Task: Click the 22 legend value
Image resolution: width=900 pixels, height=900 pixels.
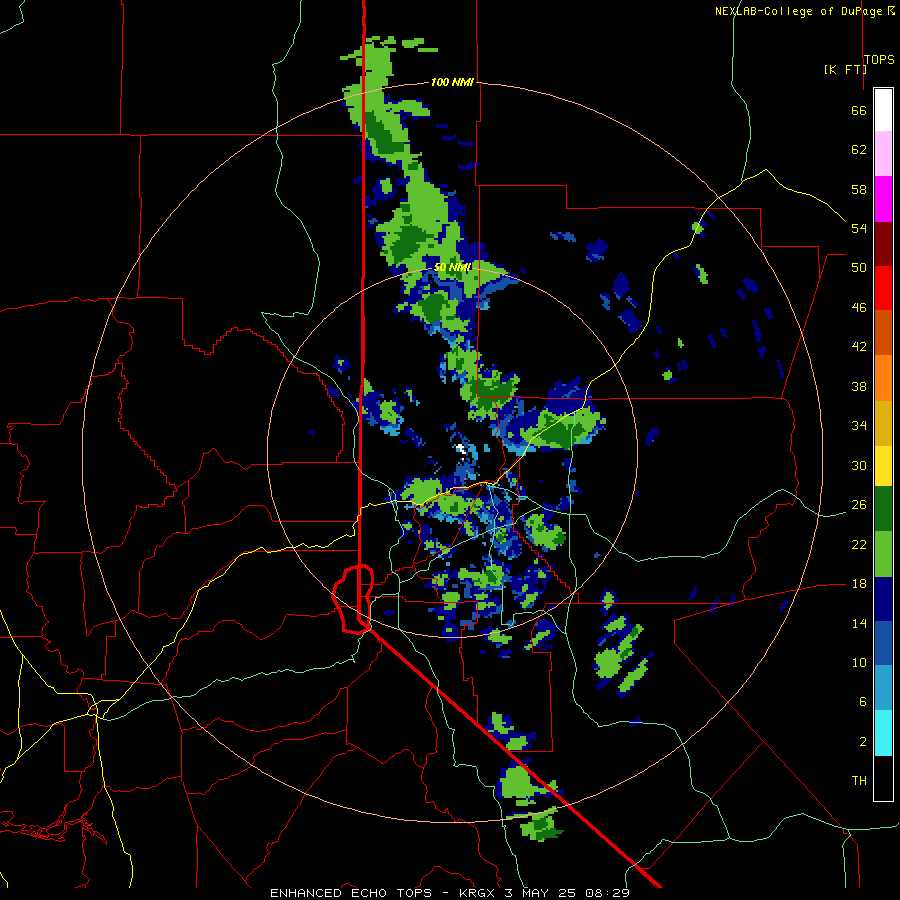Action: pyautogui.click(x=859, y=544)
